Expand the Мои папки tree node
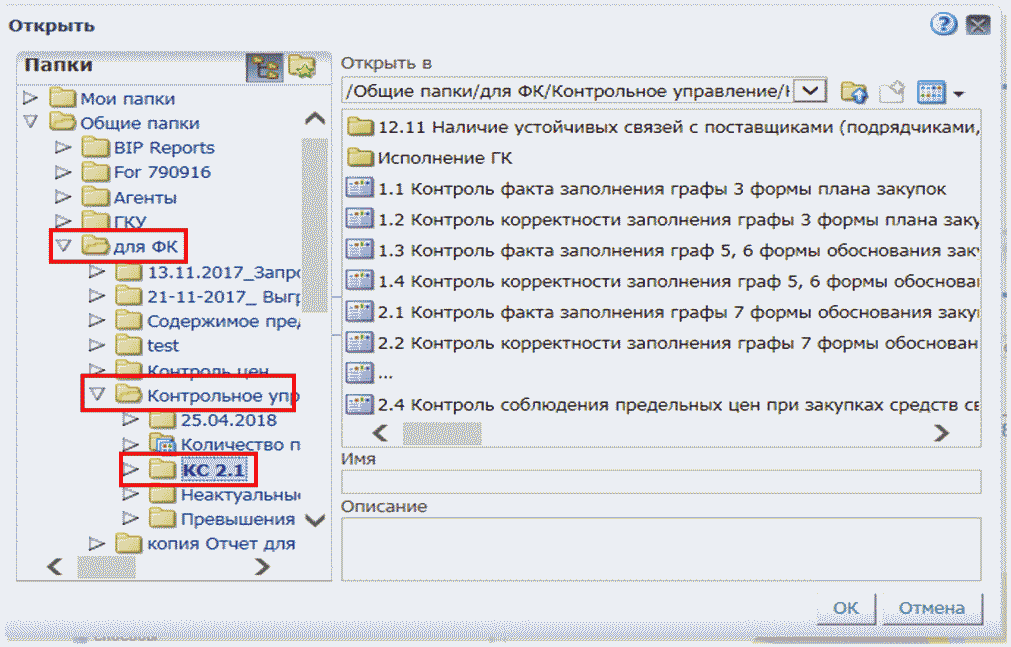Viewport: 1011px width, 647px height. [30, 99]
